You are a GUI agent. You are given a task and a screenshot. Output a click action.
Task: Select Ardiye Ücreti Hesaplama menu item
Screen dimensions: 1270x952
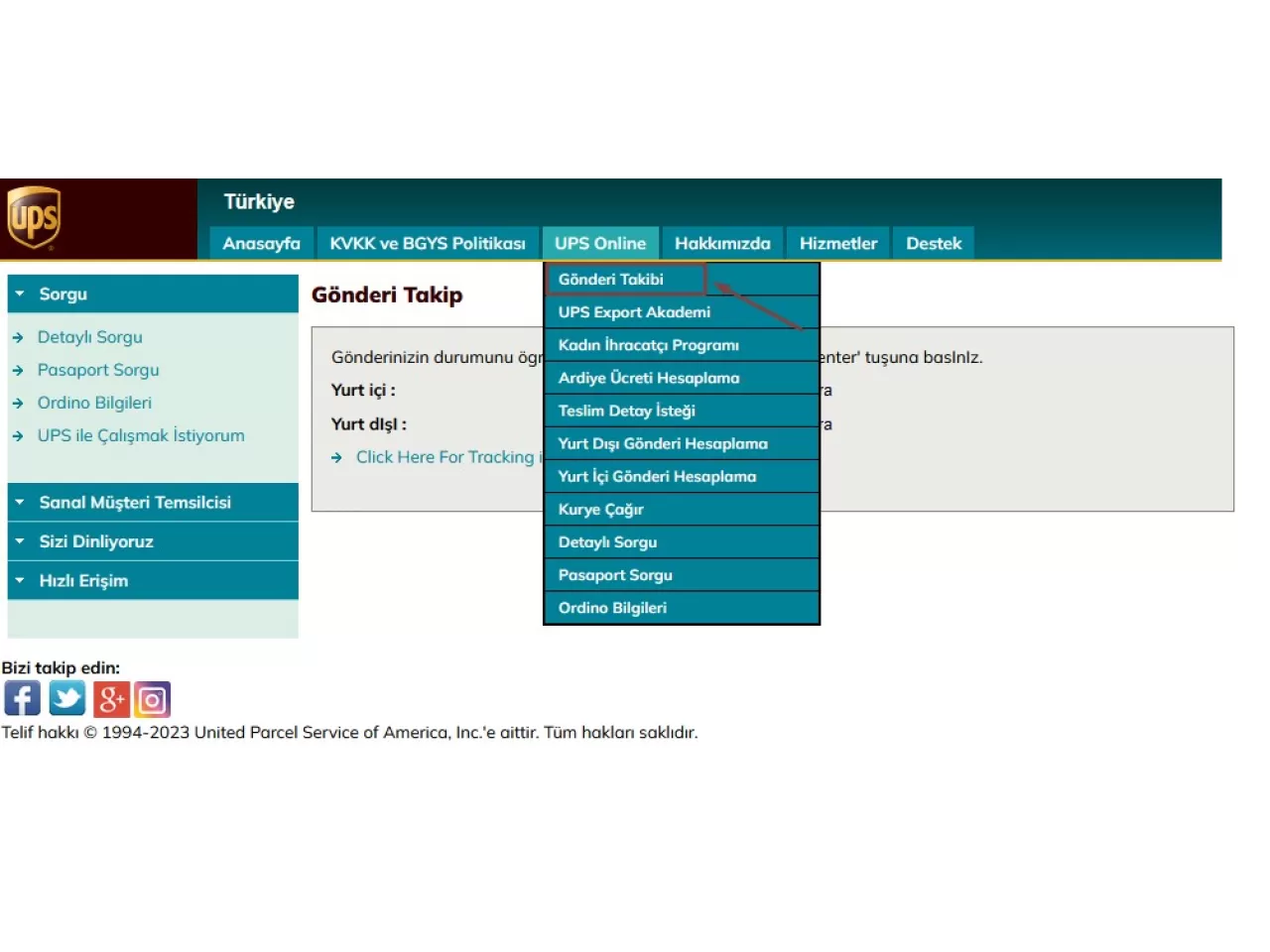point(648,378)
